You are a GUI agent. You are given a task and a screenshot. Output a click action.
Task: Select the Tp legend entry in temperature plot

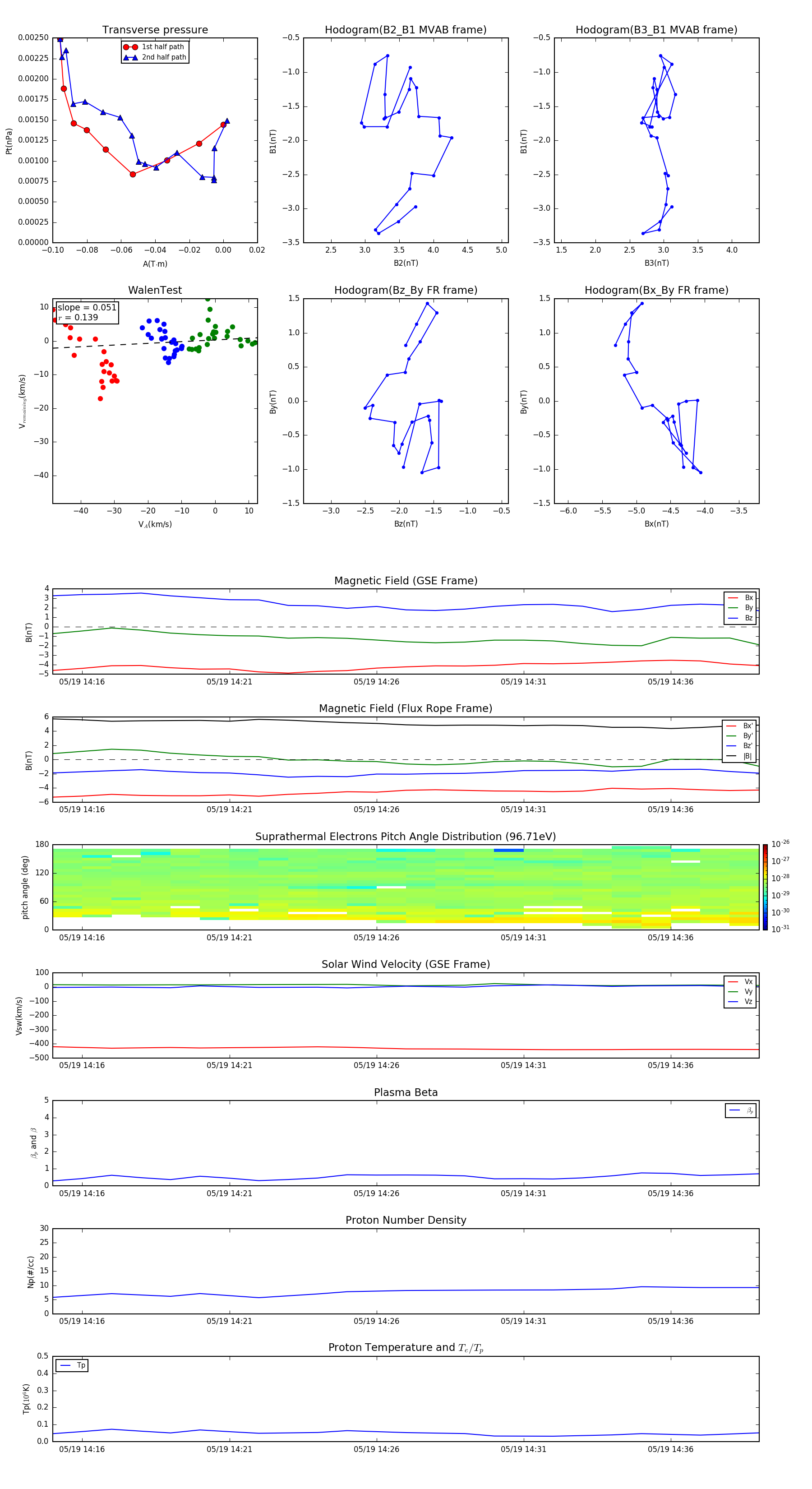click(72, 1365)
